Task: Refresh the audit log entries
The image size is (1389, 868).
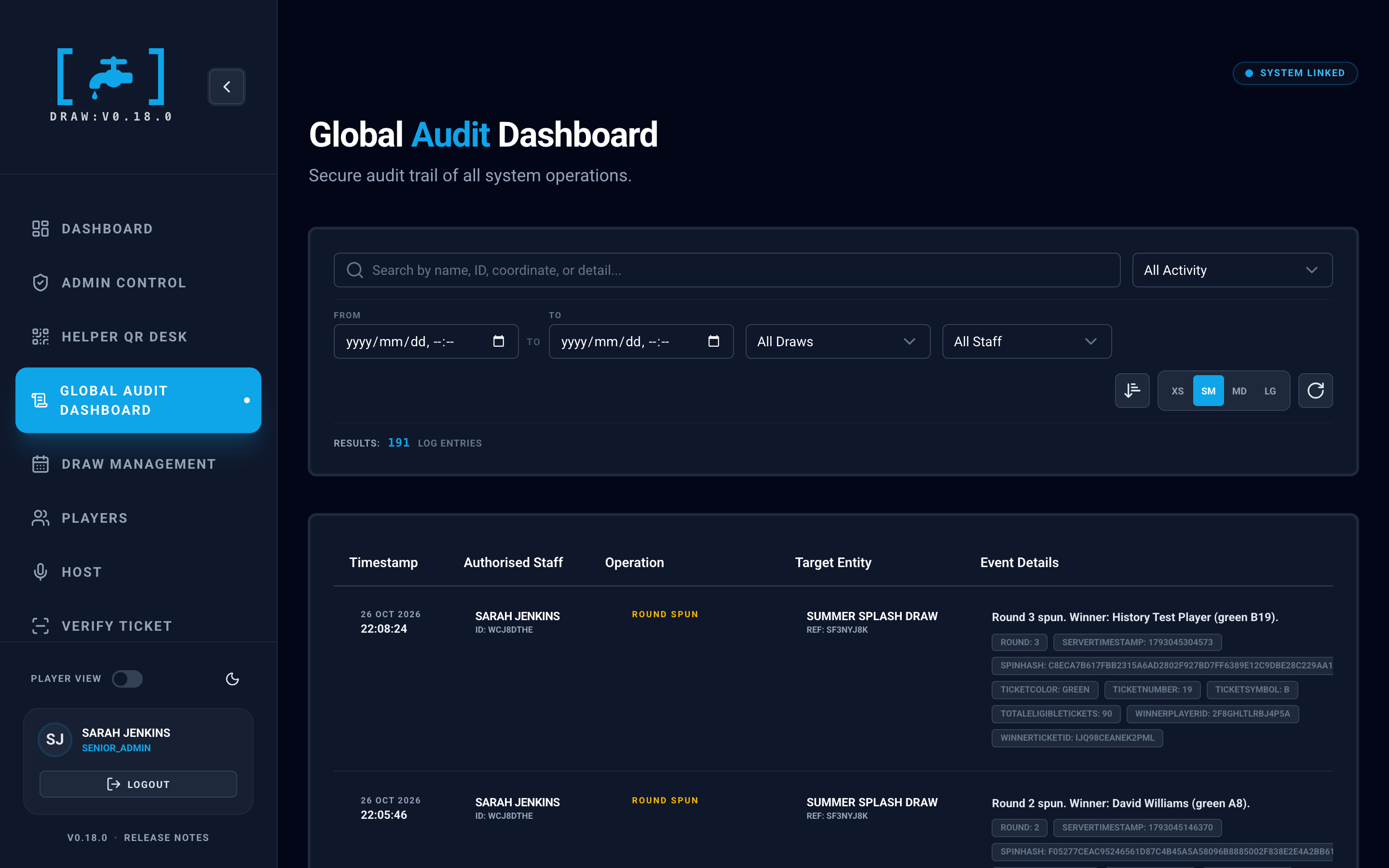Action: 1315,391
